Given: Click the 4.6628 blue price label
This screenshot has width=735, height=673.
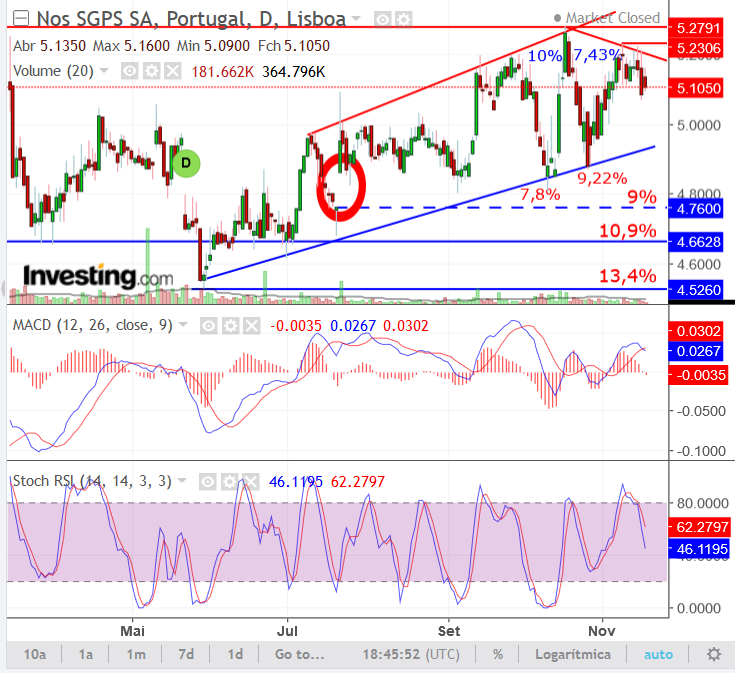Looking at the screenshot, I should 698,242.
